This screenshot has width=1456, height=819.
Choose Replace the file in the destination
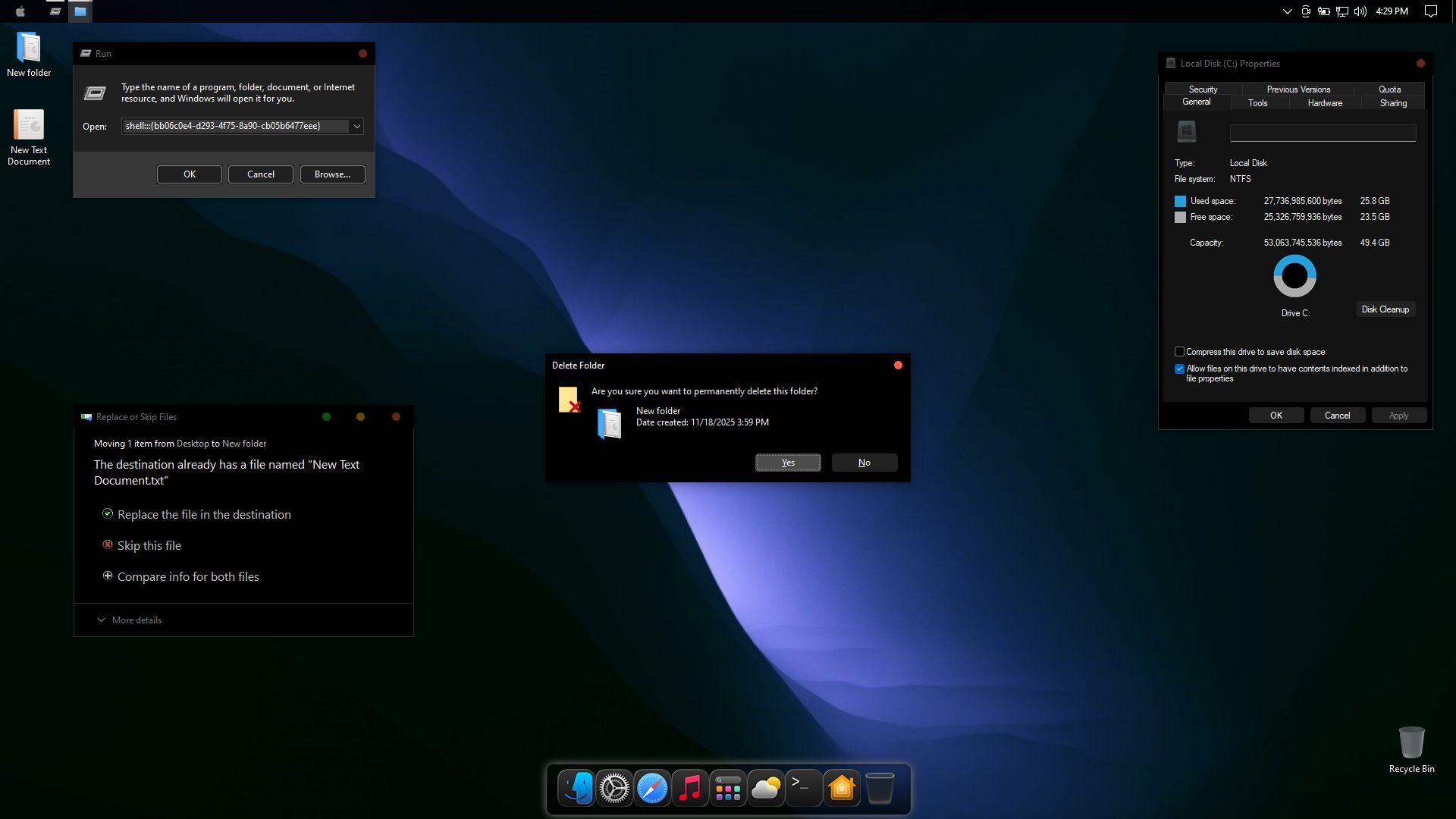click(204, 514)
